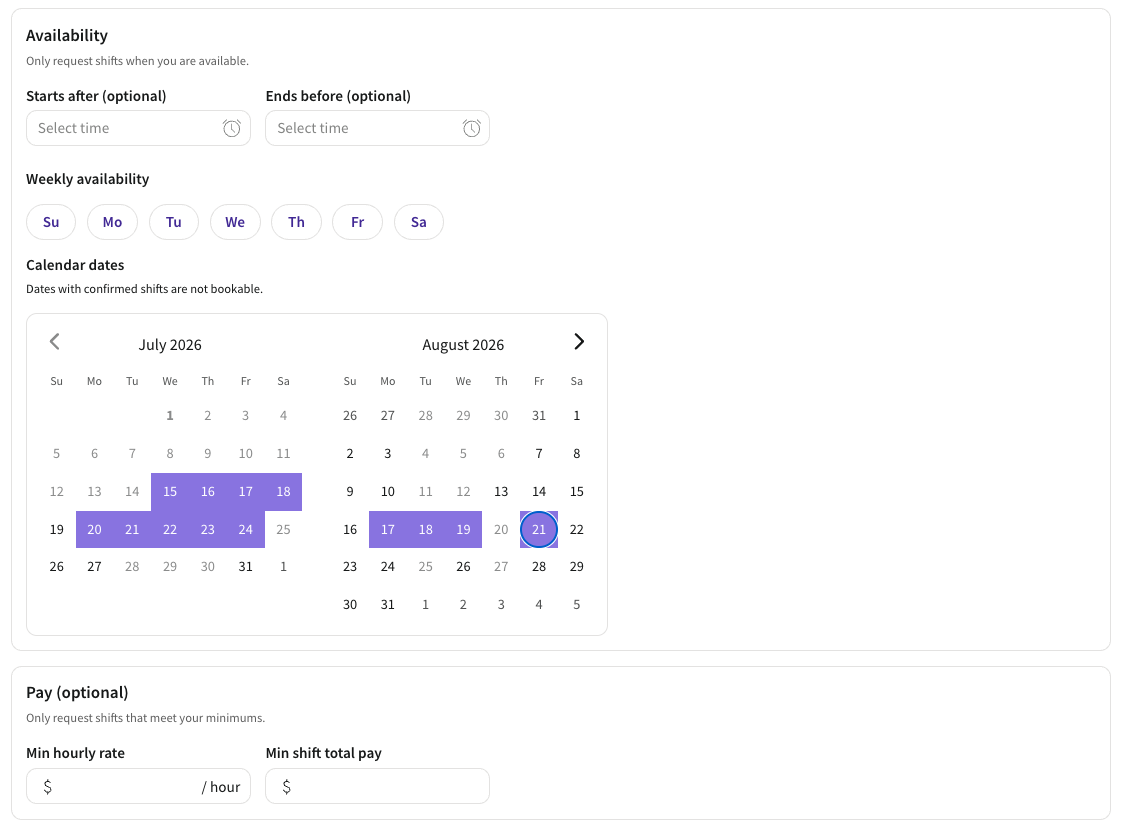1123x828 pixels.
Task: Select August 30 in the August grid
Action: point(350,605)
